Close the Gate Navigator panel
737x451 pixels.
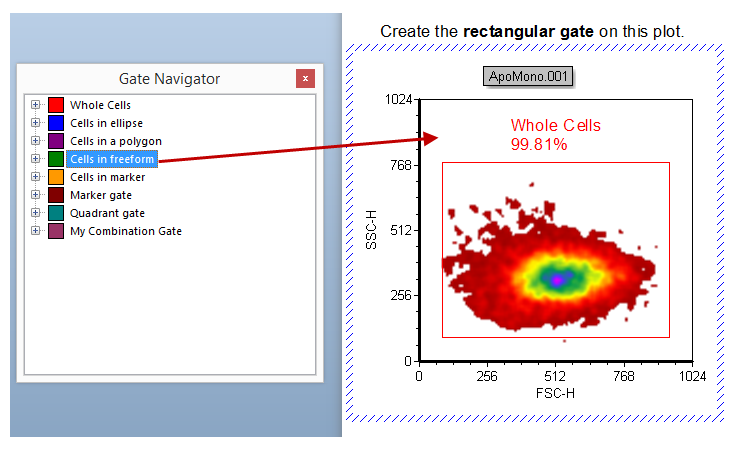(x=306, y=79)
